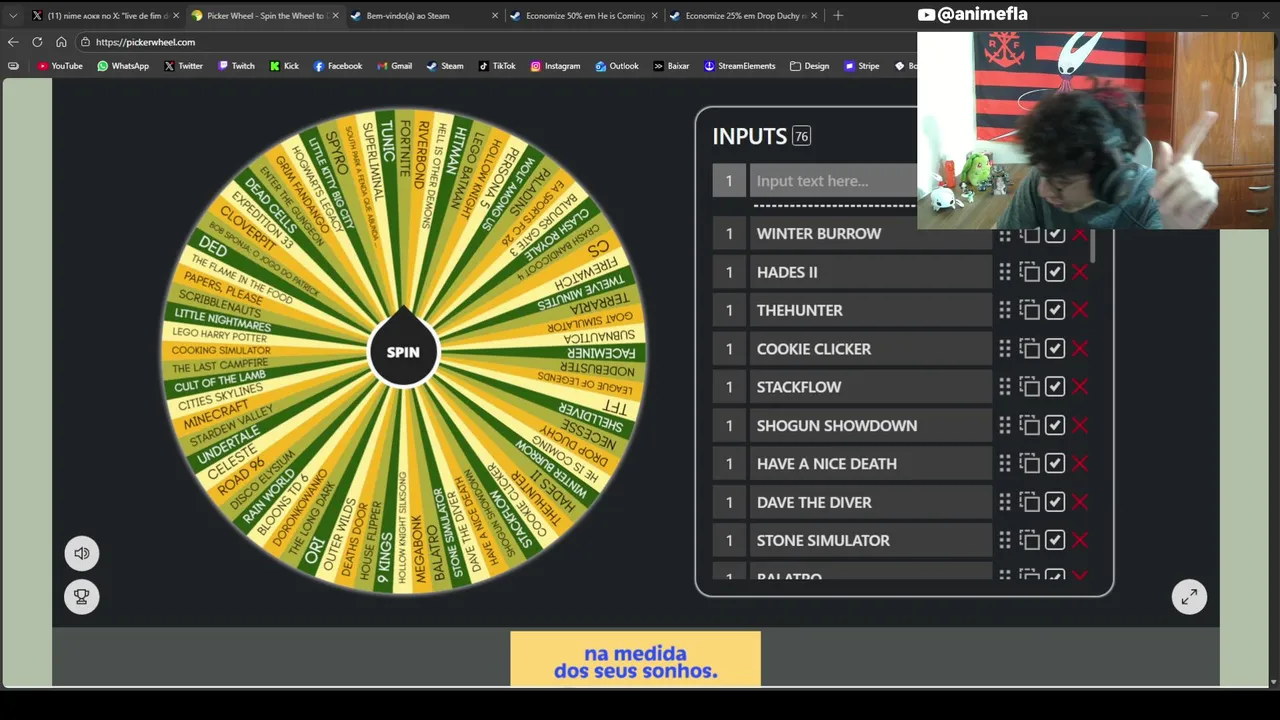The height and width of the screenshot is (720, 1280).
Task: Uncheck the SHOGUN SHOWDOWN checkbox
Action: pos(1055,425)
